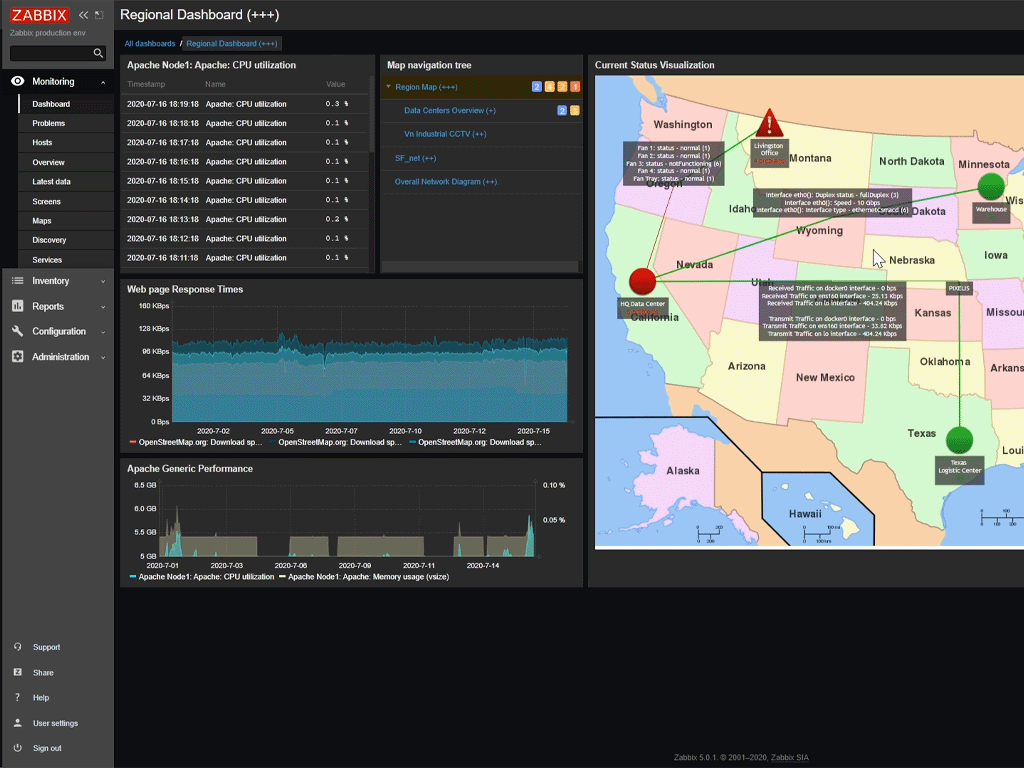The width and height of the screenshot is (1024, 768).
Task: Click the blue 2 problem badge on Region Map
Action: coord(537,87)
